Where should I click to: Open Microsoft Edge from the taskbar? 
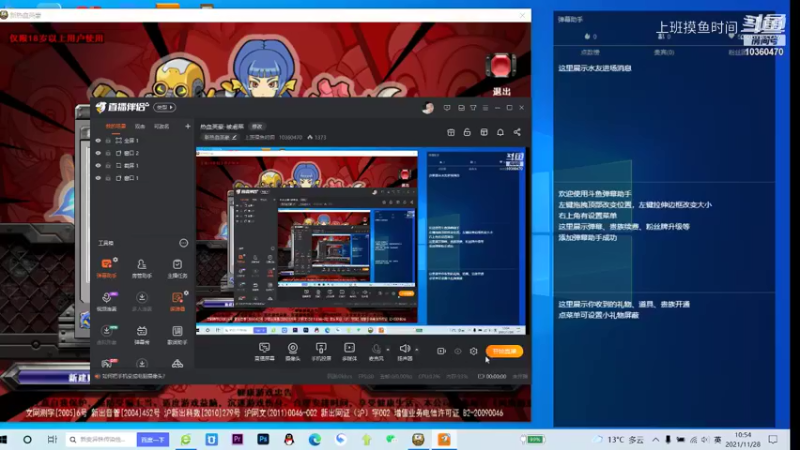pyautogui.click(x=315, y=439)
